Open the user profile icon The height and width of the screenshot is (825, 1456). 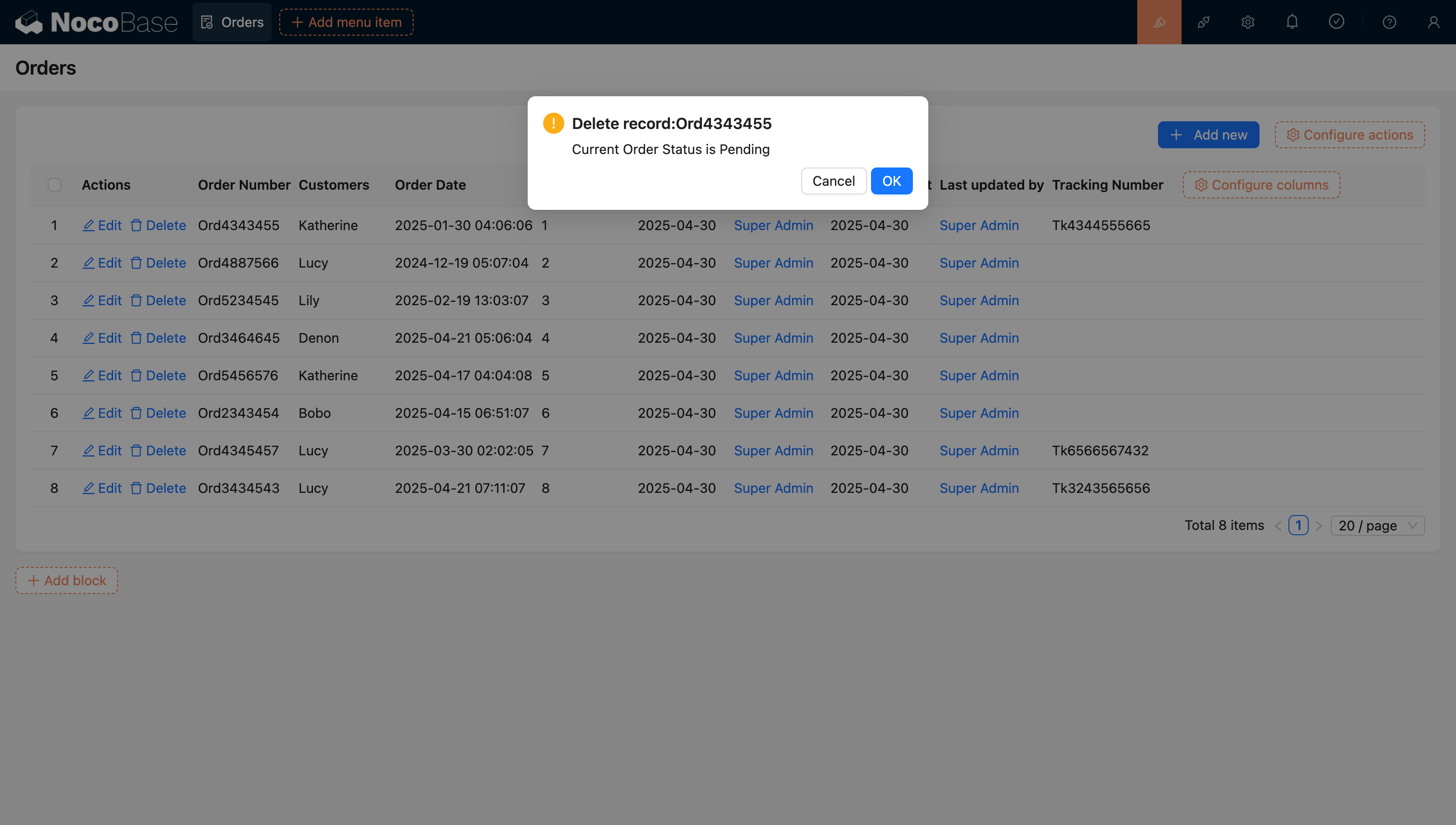1433,22
